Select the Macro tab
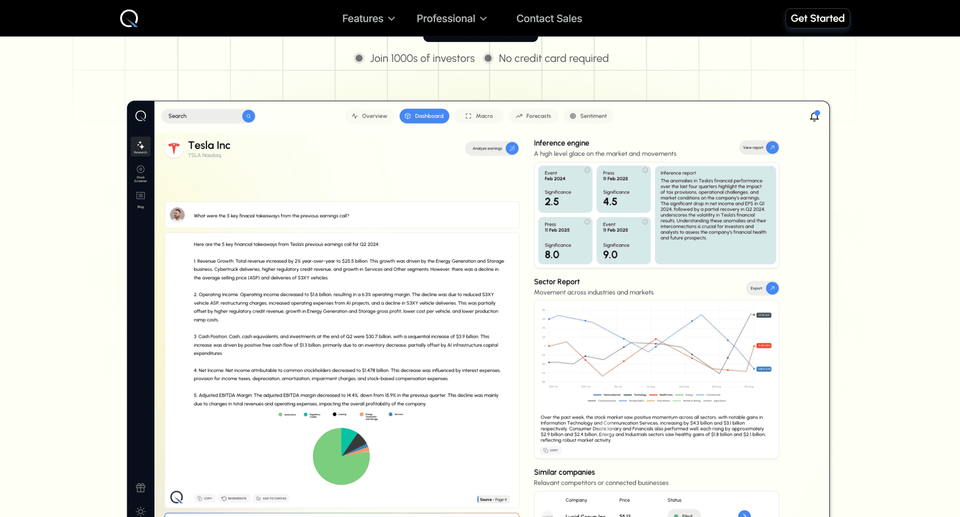The height and width of the screenshot is (517, 960). 479,116
